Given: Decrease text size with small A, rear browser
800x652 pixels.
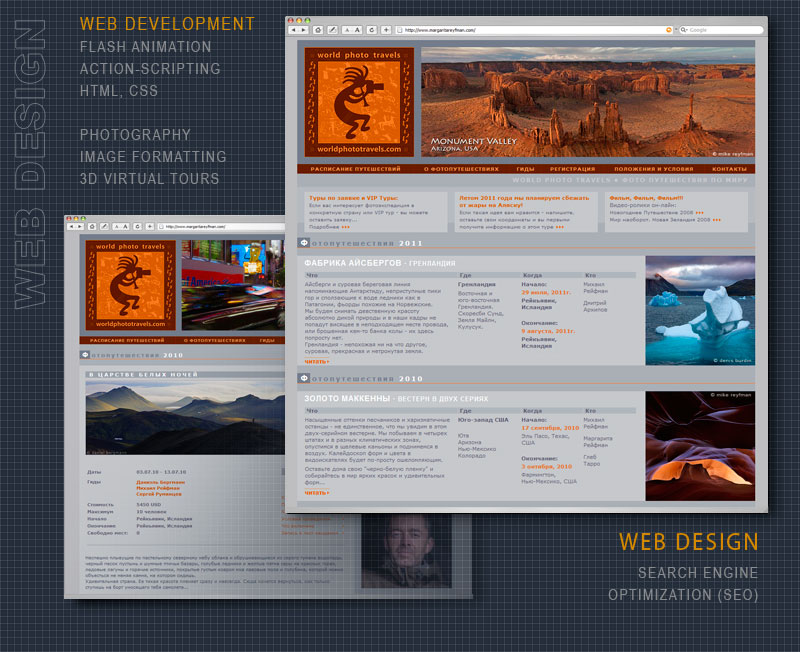Looking at the screenshot, I should (116, 226).
